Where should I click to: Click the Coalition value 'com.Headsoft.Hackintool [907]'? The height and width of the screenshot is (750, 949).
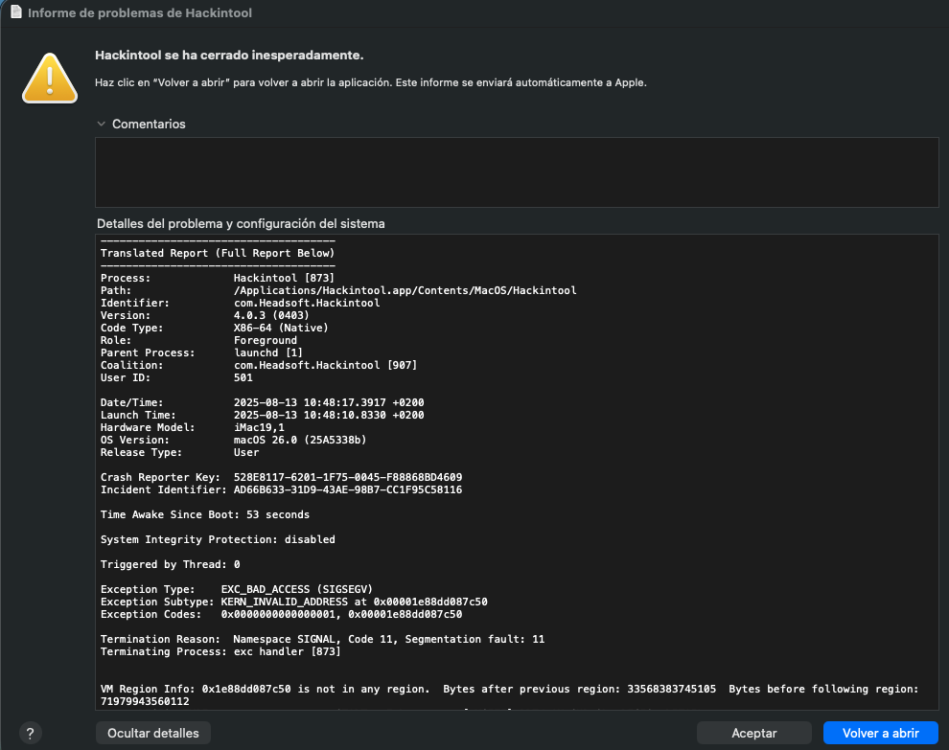pos(325,365)
